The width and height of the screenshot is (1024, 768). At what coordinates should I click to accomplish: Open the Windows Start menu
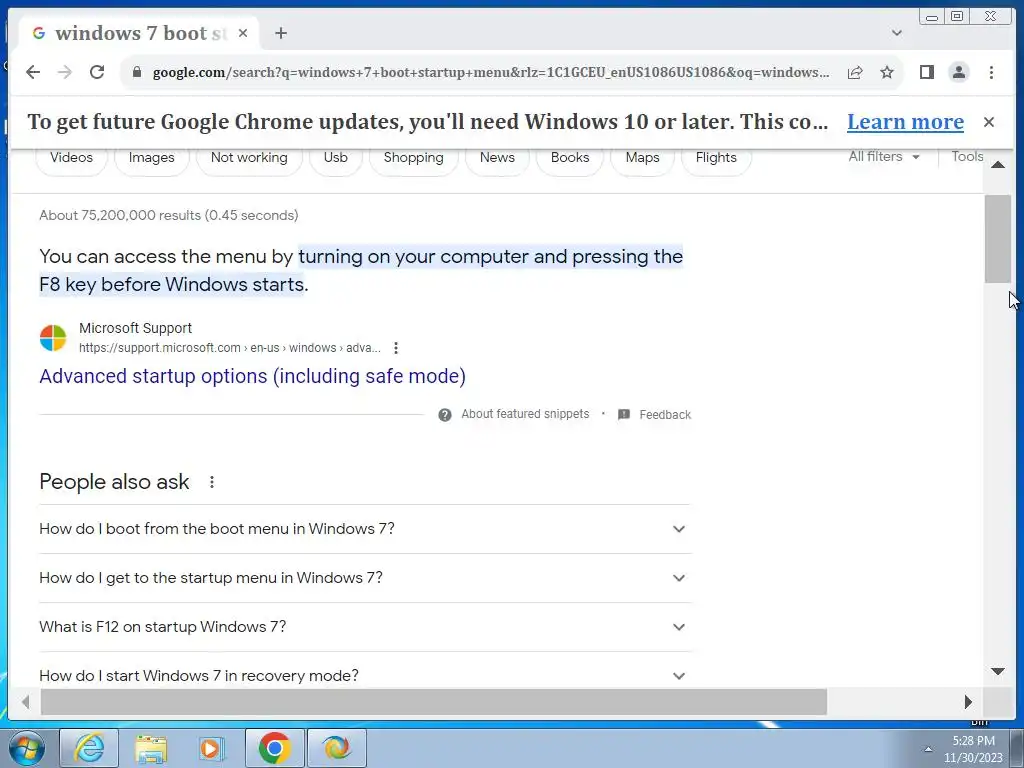pos(27,748)
